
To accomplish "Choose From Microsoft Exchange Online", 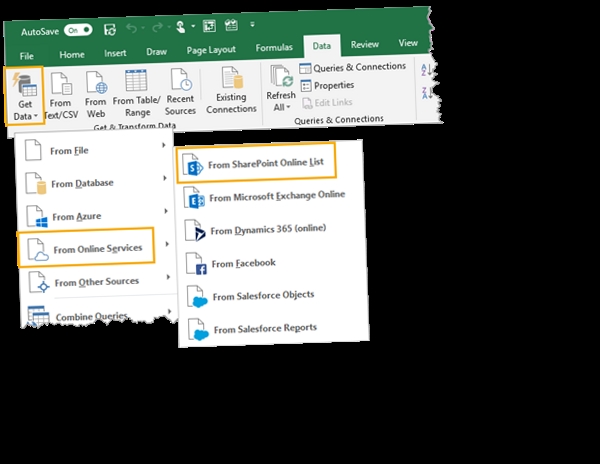I will pyautogui.click(x=268, y=196).
